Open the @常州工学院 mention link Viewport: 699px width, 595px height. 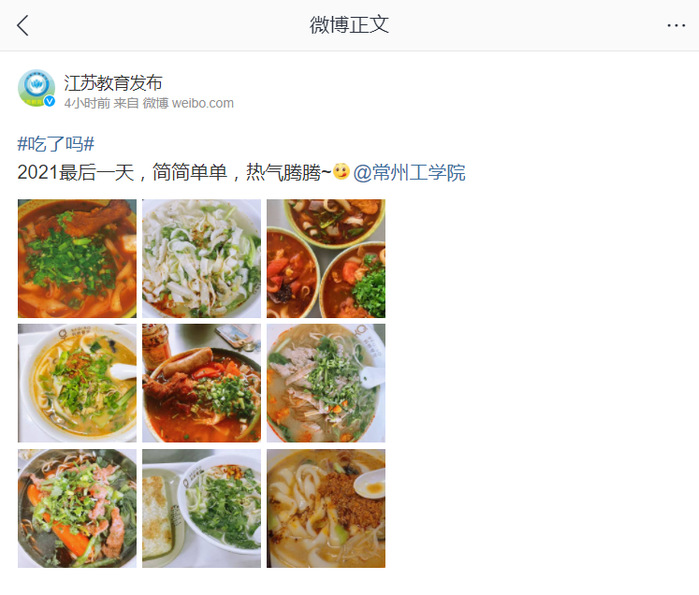(x=409, y=172)
